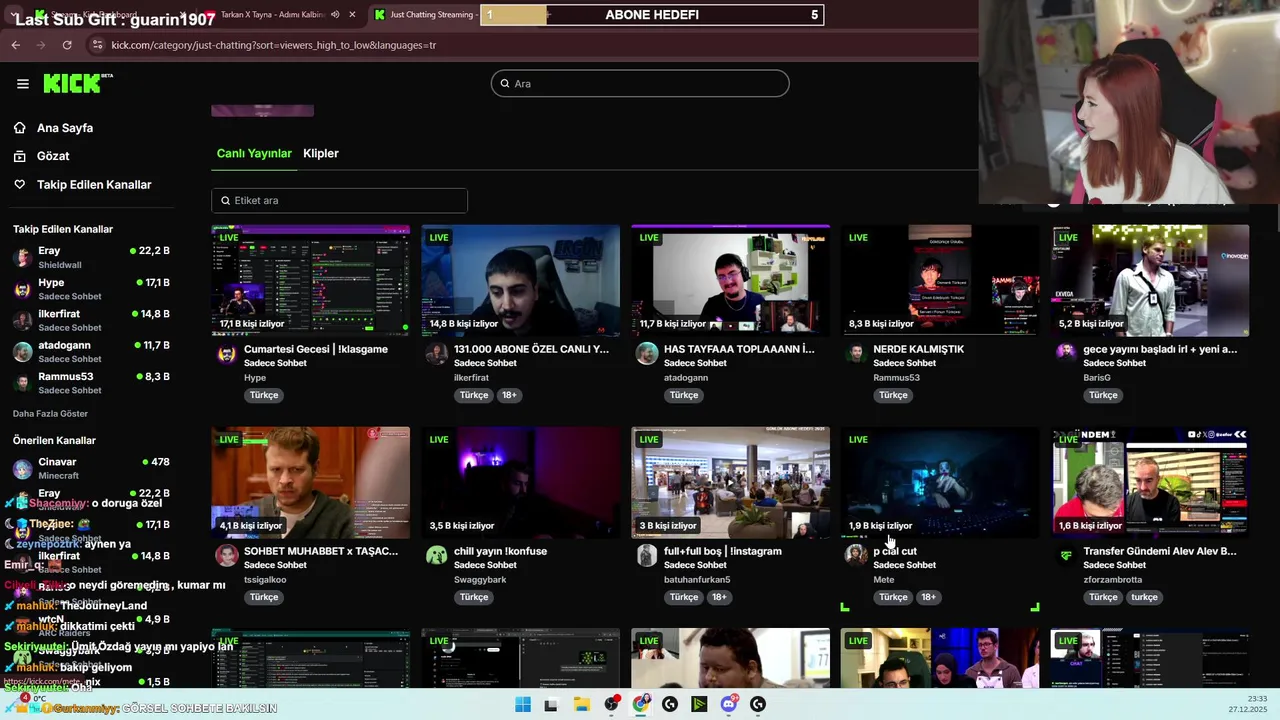Open Windows Start menu
The image size is (1280, 720).
coord(523,705)
